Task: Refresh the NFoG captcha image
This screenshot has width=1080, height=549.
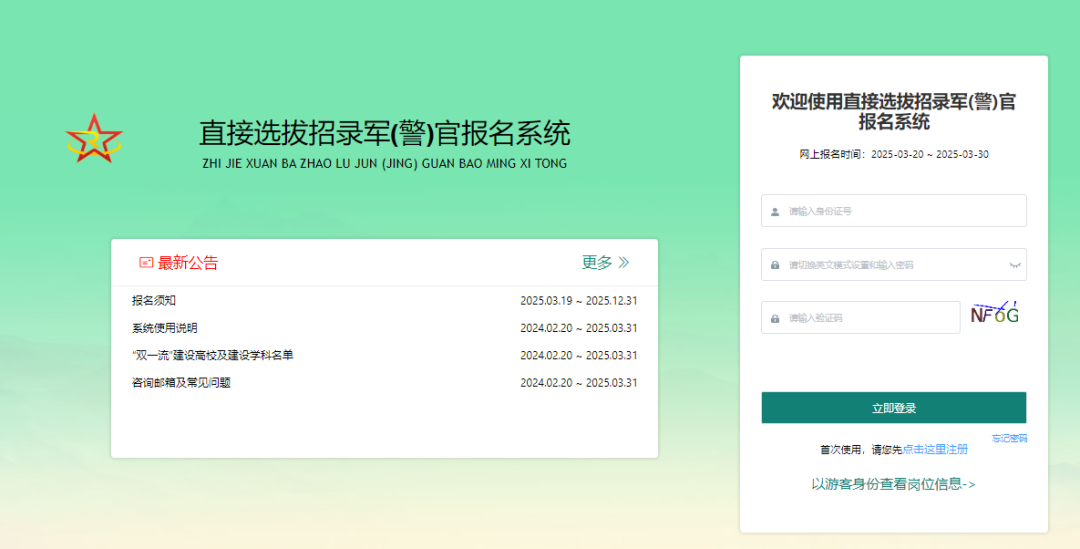Action: (x=995, y=314)
